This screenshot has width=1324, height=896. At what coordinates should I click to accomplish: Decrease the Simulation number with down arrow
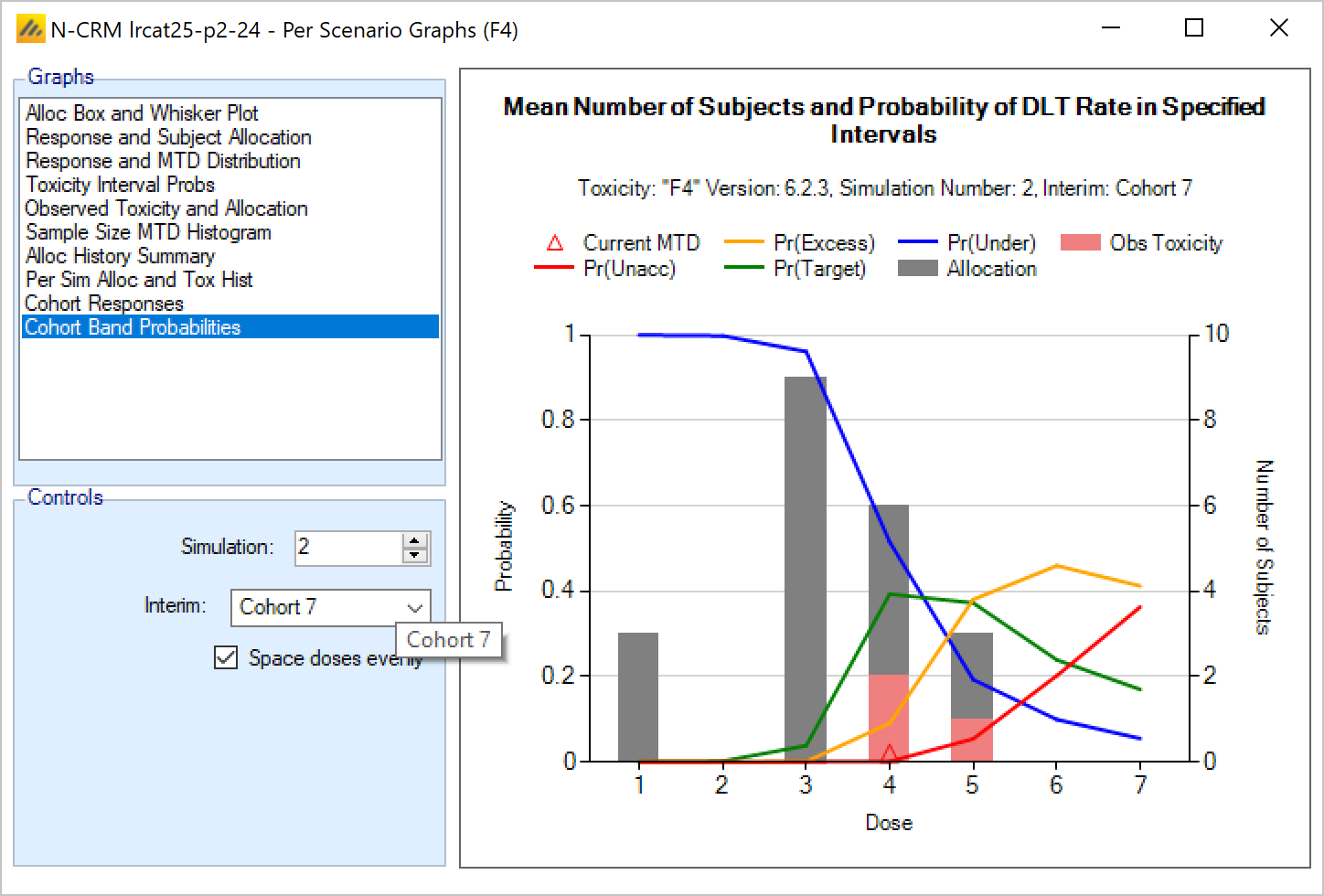[x=415, y=555]
